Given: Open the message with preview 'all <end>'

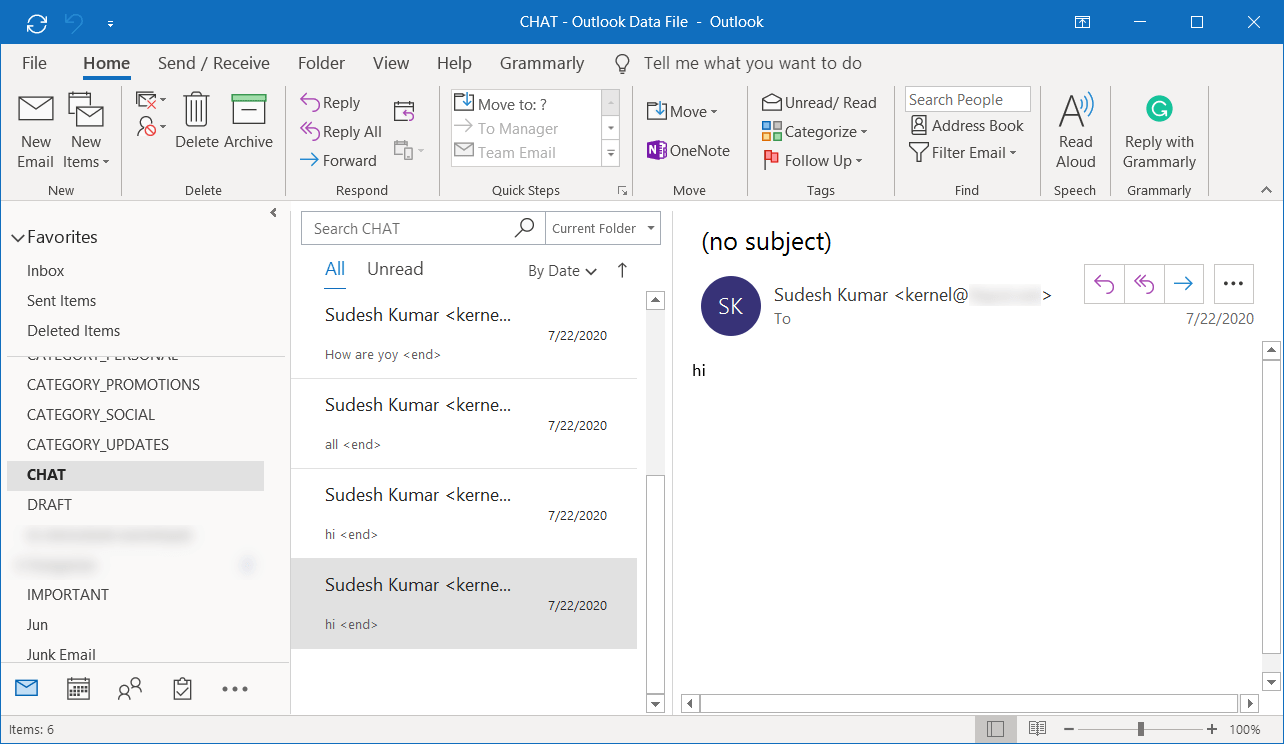Looking at the screenshot, I should click(x=464, y=424).
